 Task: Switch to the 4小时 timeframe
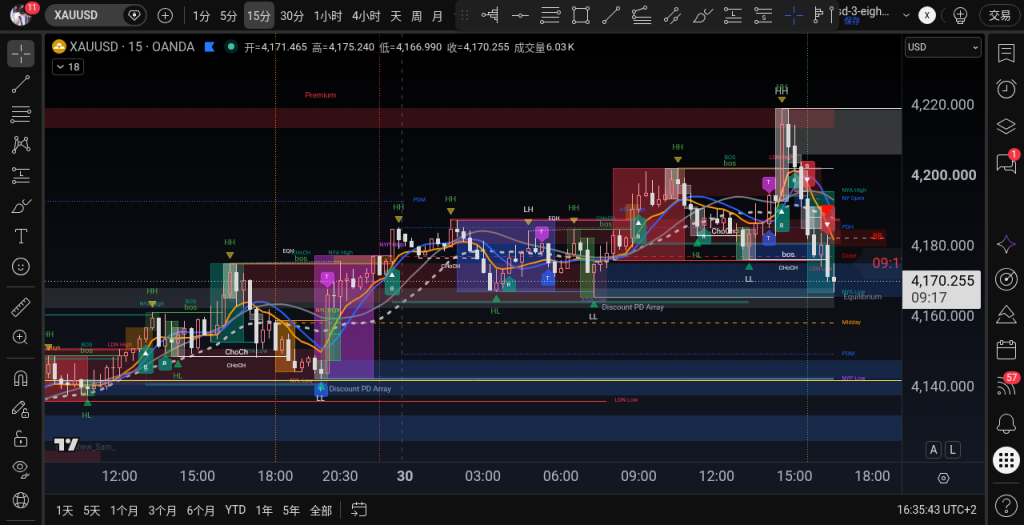[366, 16]
